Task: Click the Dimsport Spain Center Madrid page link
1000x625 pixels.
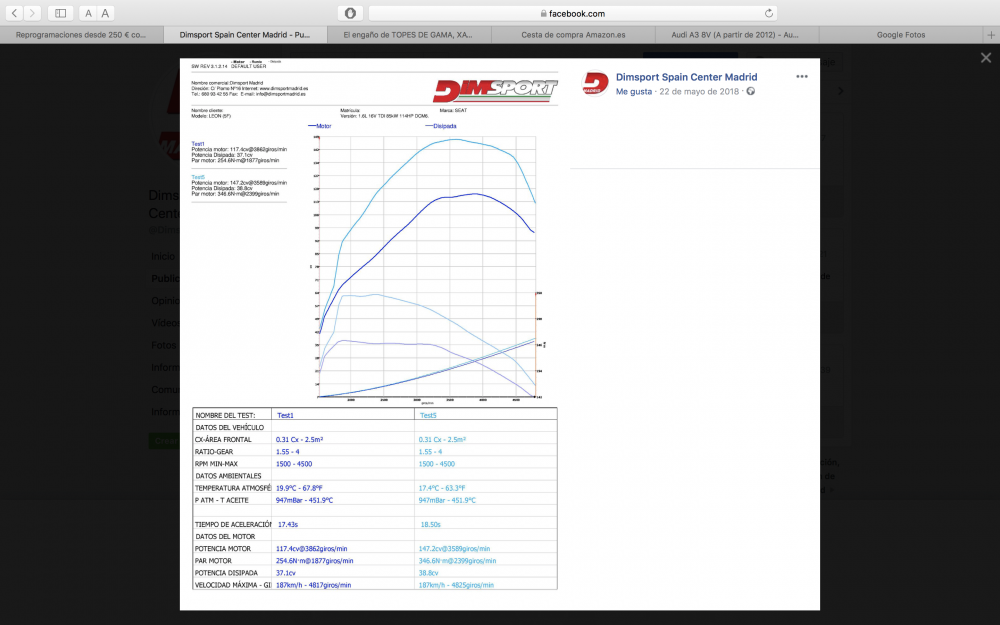Action: pos(686,77)
